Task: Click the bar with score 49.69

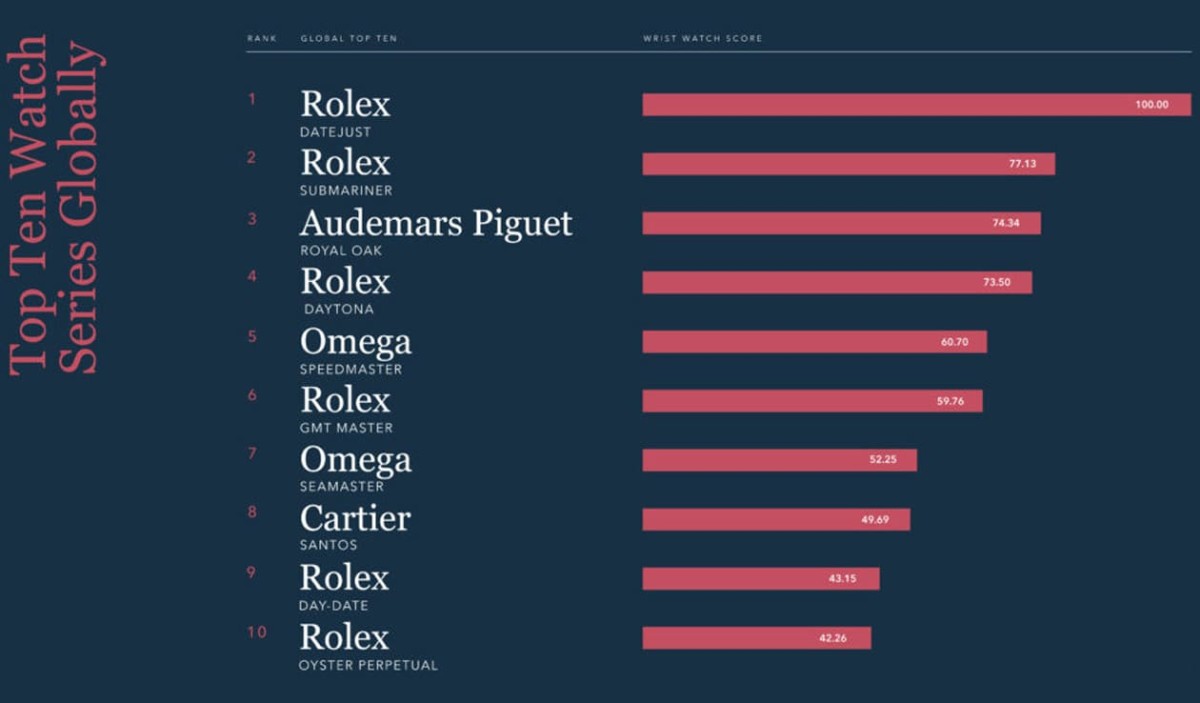Action: click(776, 519)
